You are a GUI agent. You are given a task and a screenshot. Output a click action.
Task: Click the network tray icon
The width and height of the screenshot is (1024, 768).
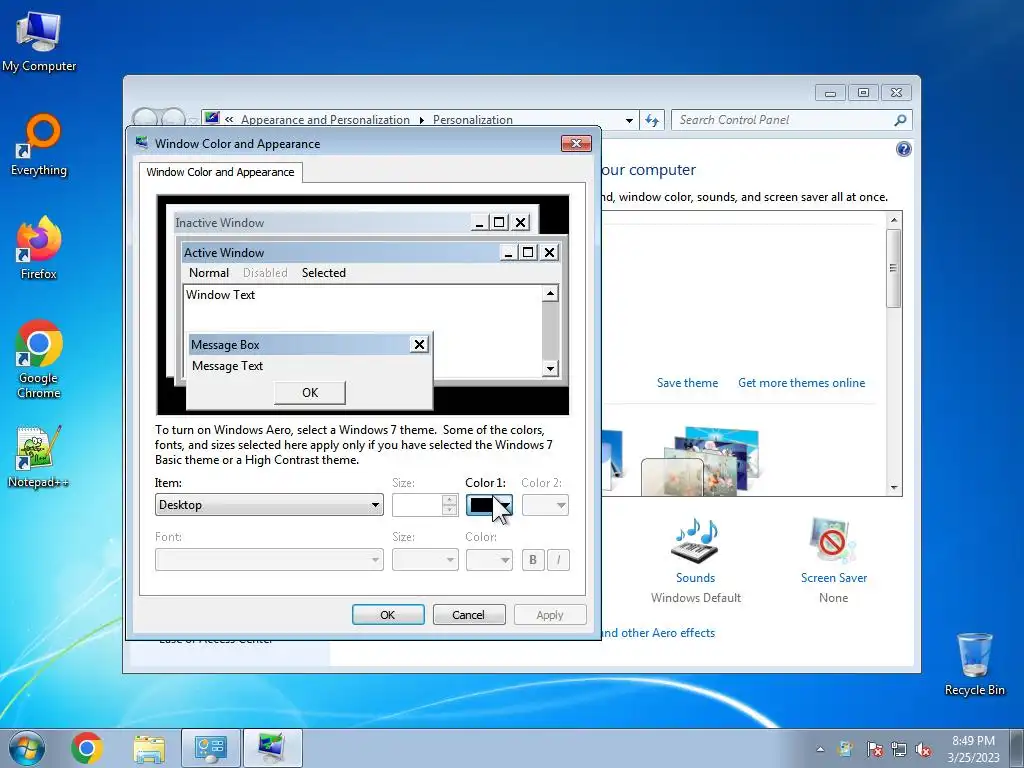(x=899, y=750)
